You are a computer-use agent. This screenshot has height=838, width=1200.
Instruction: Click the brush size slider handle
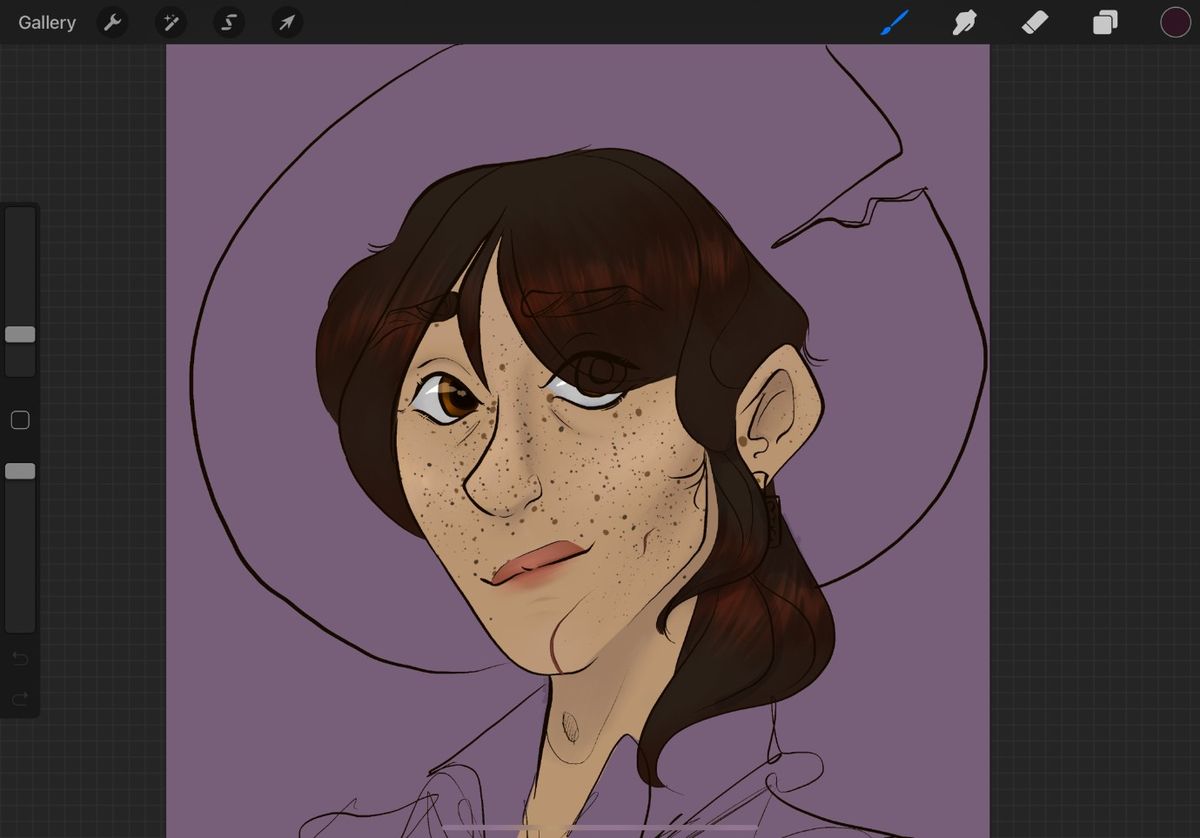[x=20, y=334]
